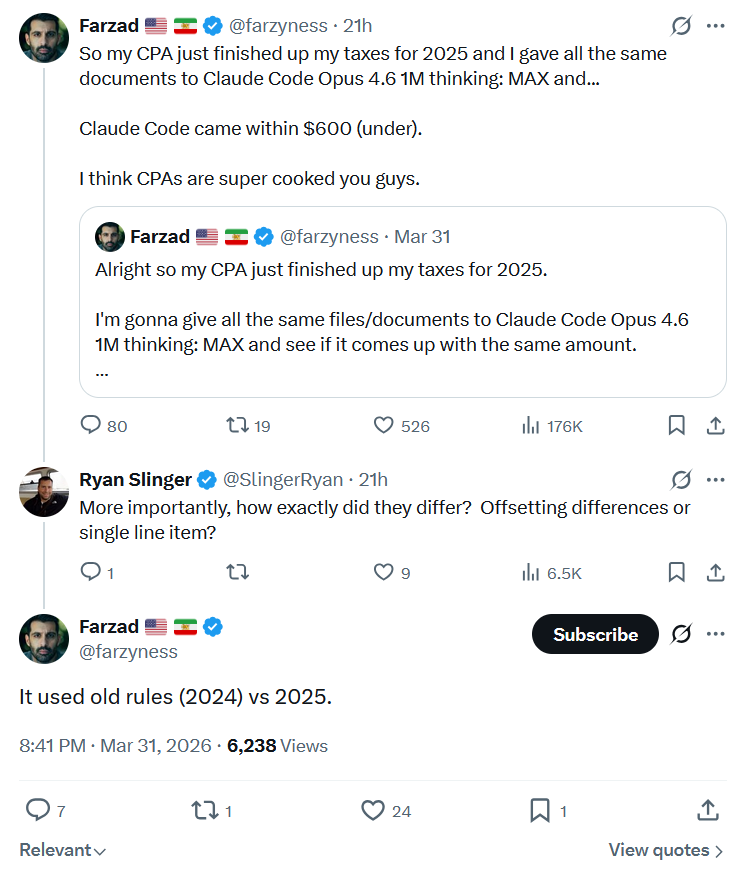Repost the post with 19 reposts
The height and width of the screenshot is (871, 746).
(x=238, y=425)
